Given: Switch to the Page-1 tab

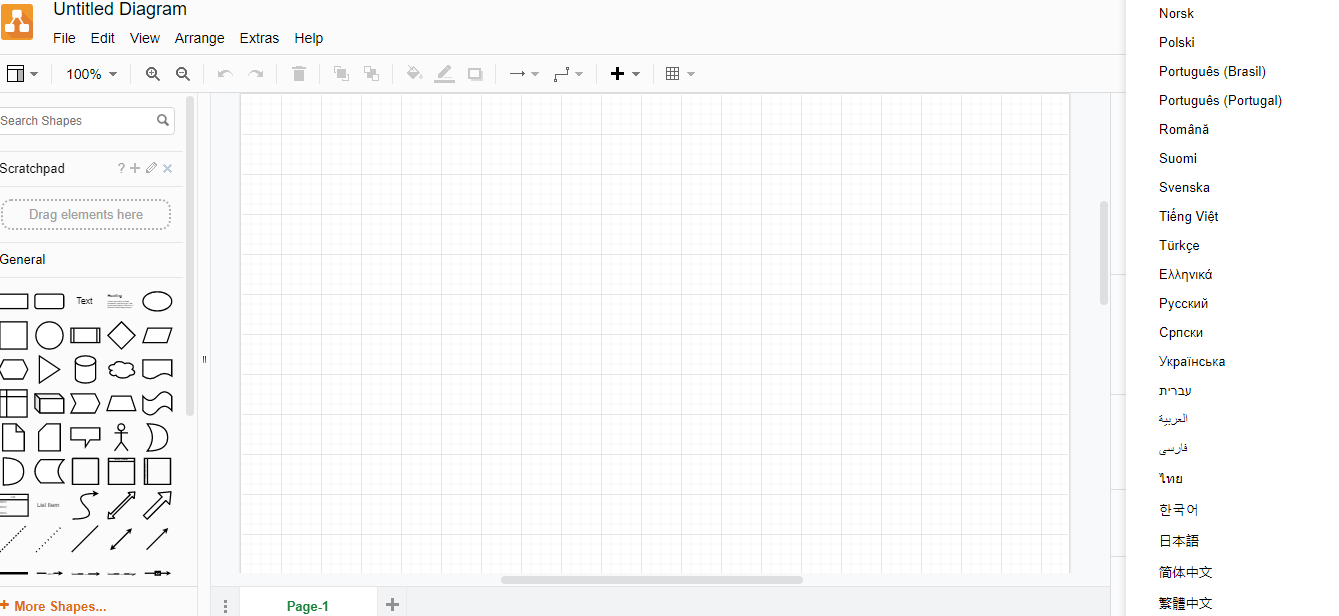Looking at the screenshot, I should pyautogui.click(x=307, y=606).
